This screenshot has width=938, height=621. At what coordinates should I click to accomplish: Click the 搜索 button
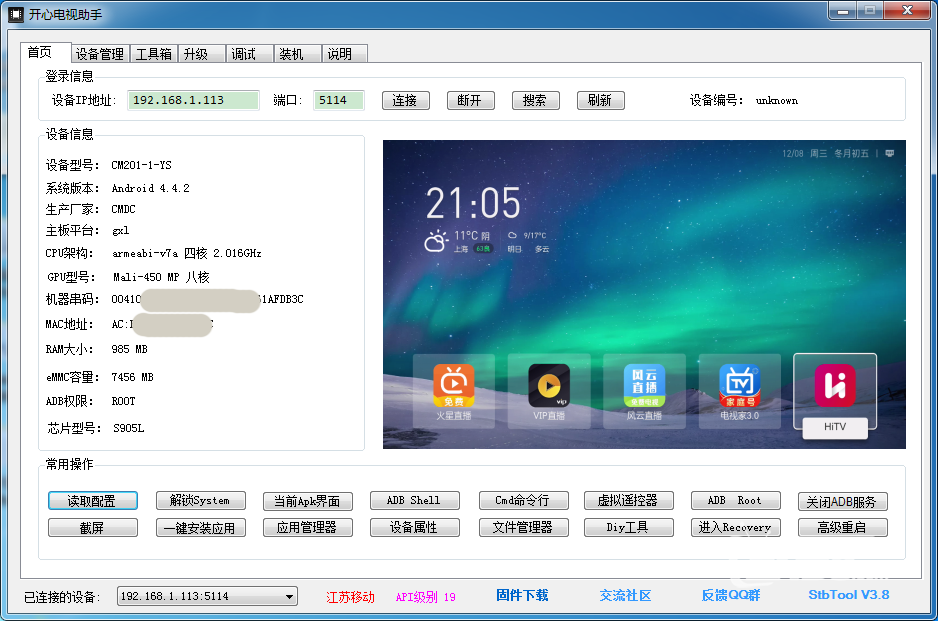click(x=535, y=101)
